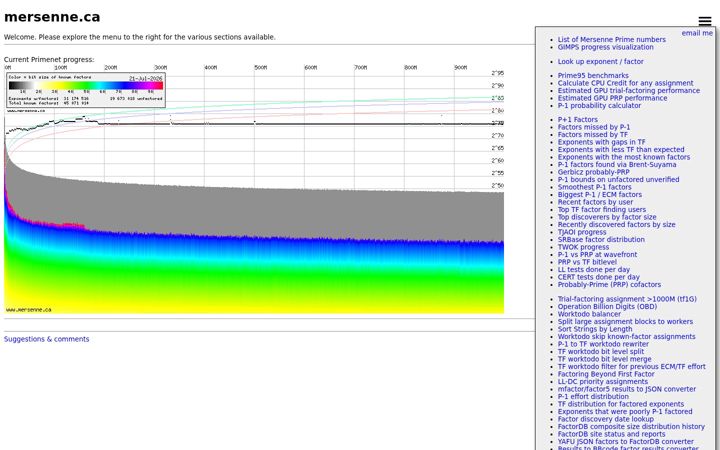Open Worktodo skip known-factor assignments
This screenshot has height=450, width=720.
tap(627, 337)
